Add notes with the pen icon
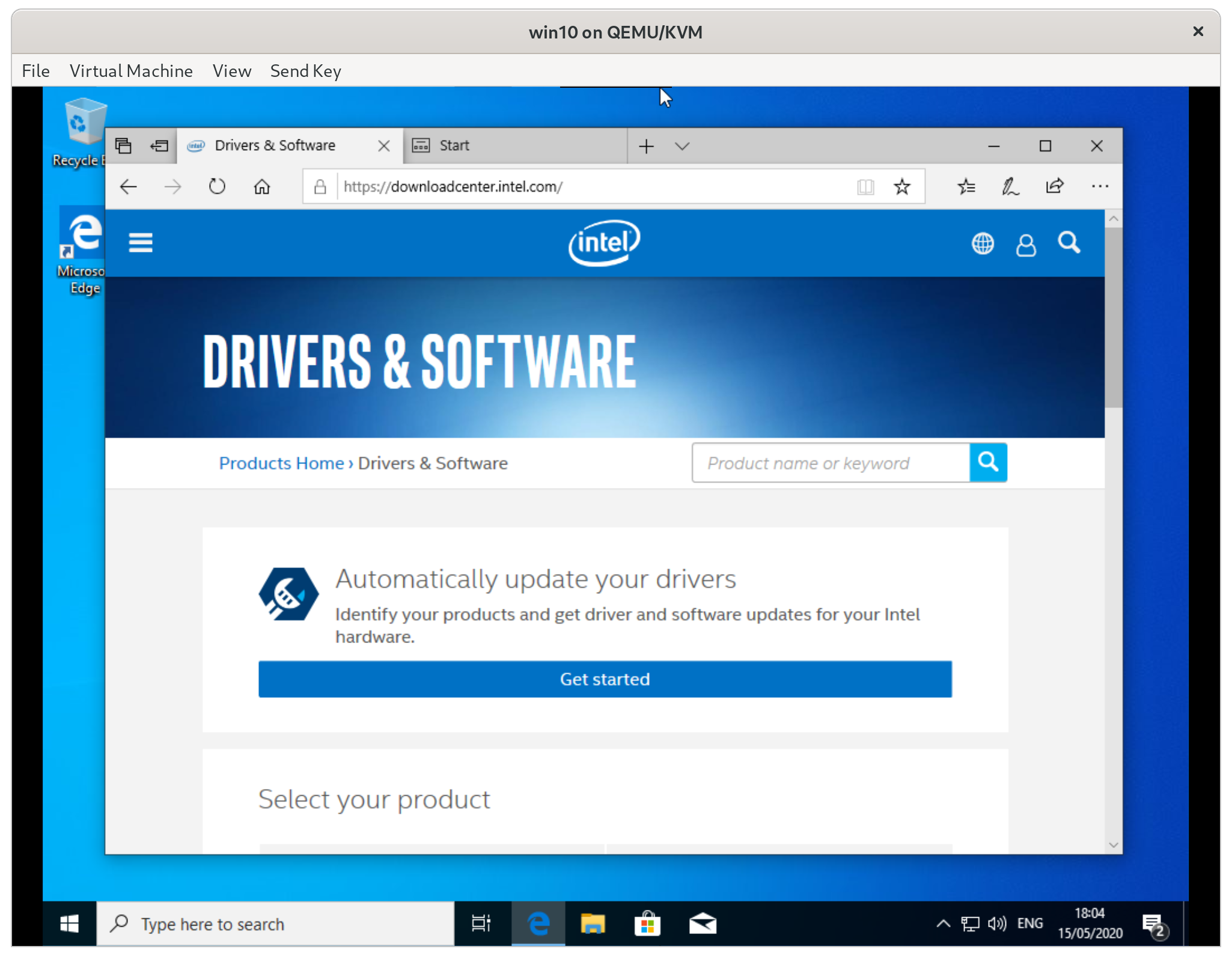 click(1010, 187)
